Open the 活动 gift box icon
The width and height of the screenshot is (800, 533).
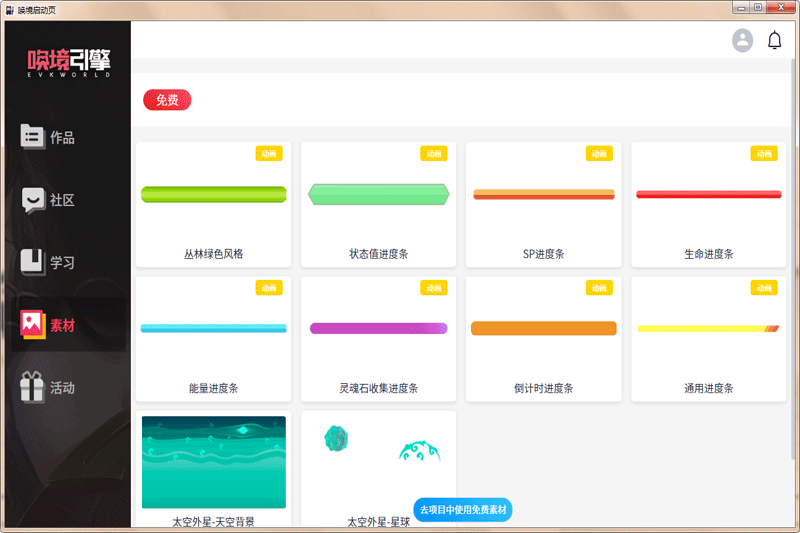[32, 387]
